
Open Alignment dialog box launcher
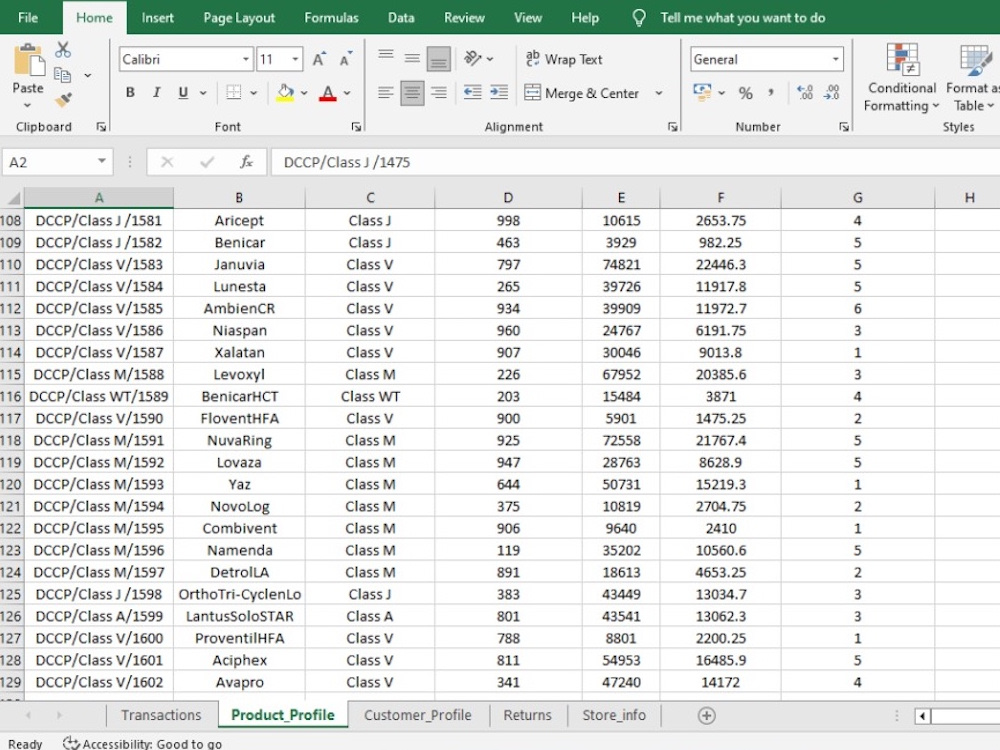pyautogui.click(x=672, y=127)
